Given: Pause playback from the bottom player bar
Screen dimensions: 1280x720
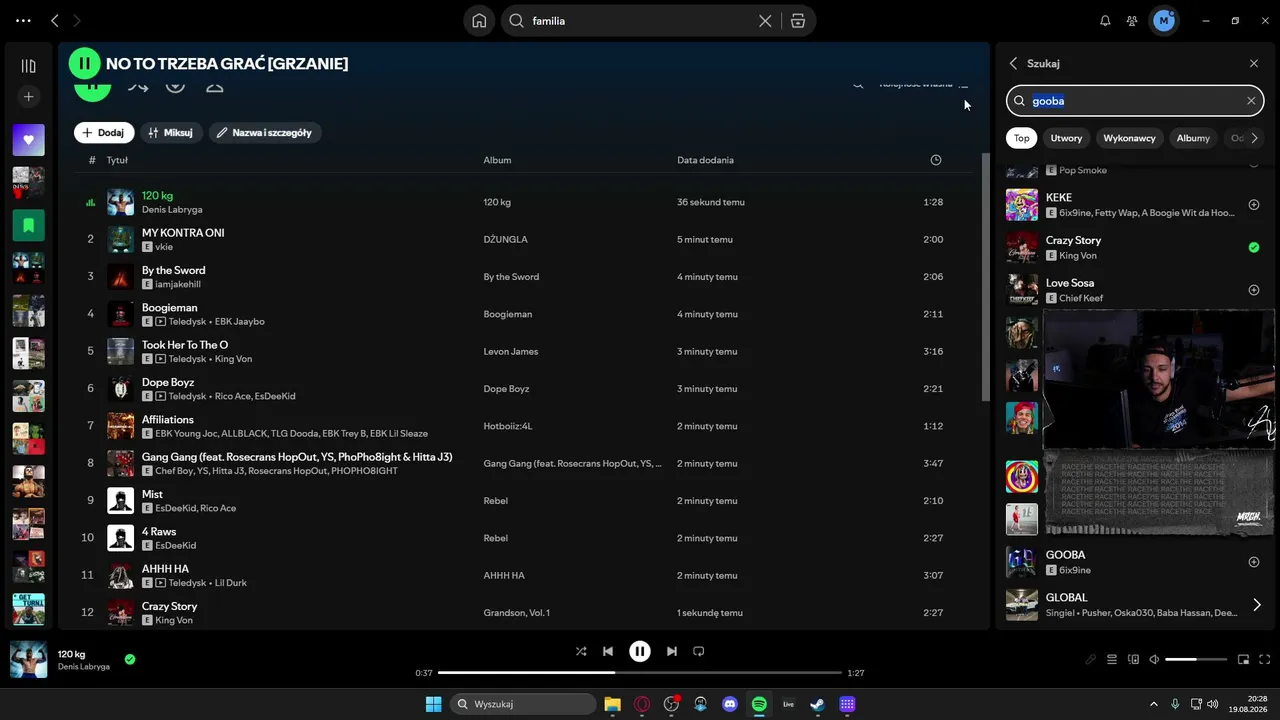Looking at the screenshot, I should click(640, 651).
